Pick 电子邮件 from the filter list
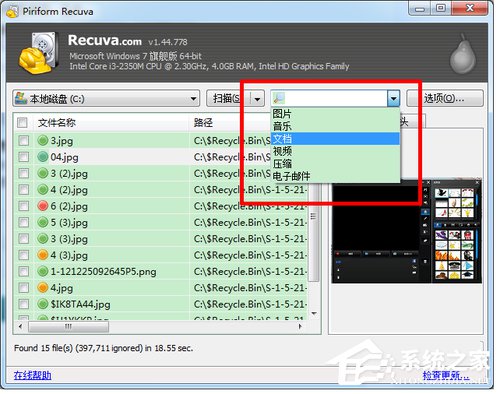This screenshot has height=394, width=500. [335, 176]
